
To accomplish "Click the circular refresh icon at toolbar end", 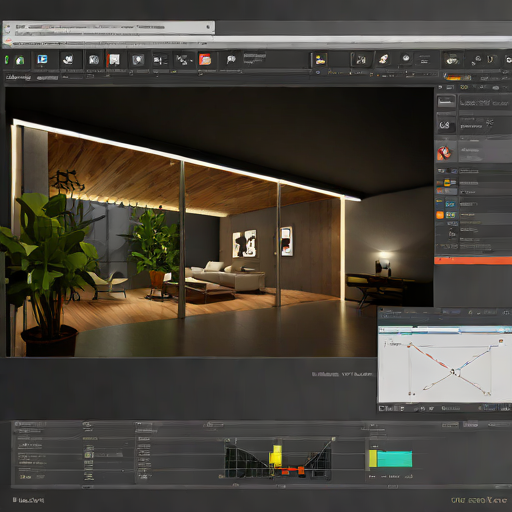I will tap(509, 60).
